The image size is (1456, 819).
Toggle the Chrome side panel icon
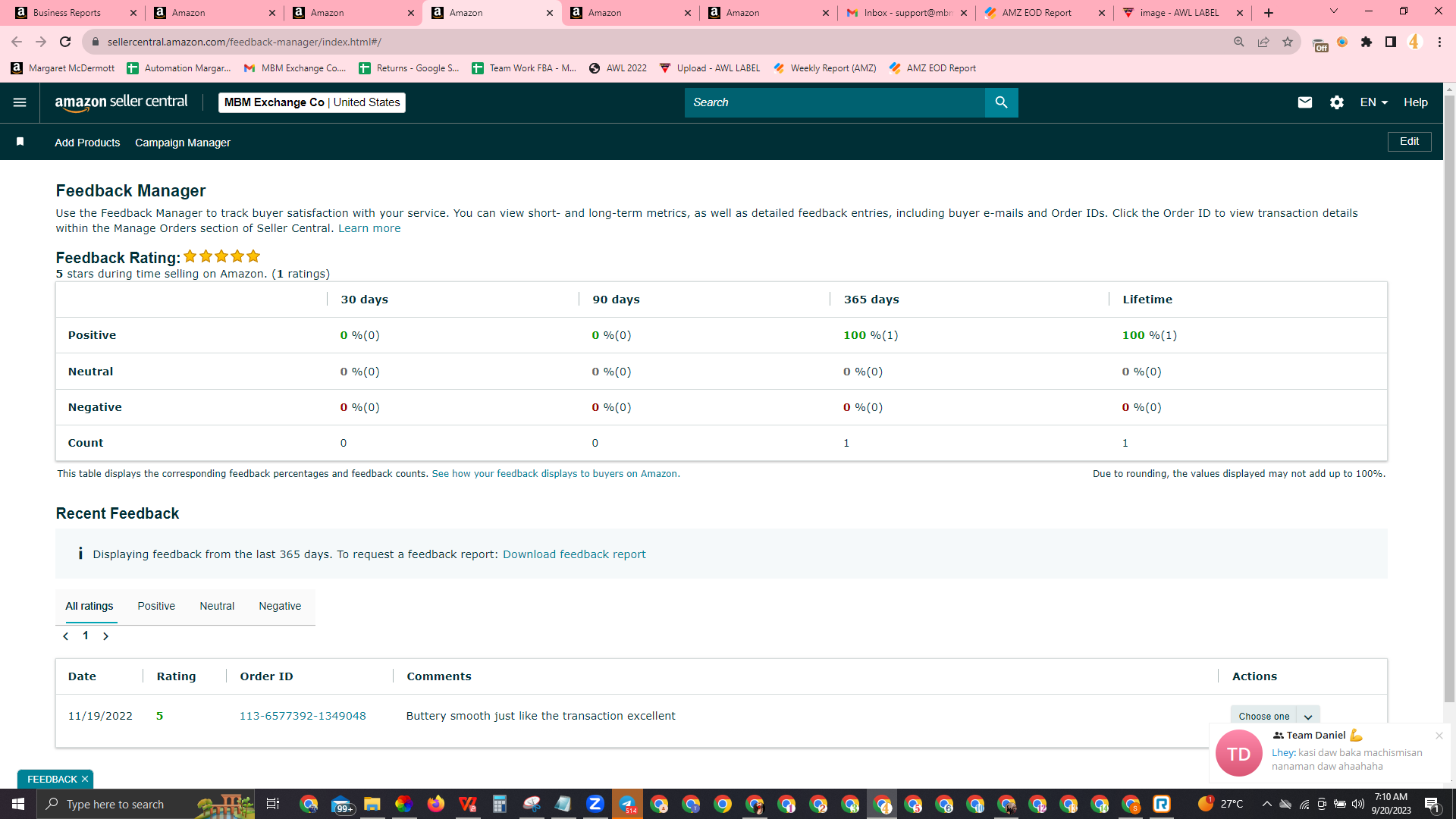[1391, 42]
